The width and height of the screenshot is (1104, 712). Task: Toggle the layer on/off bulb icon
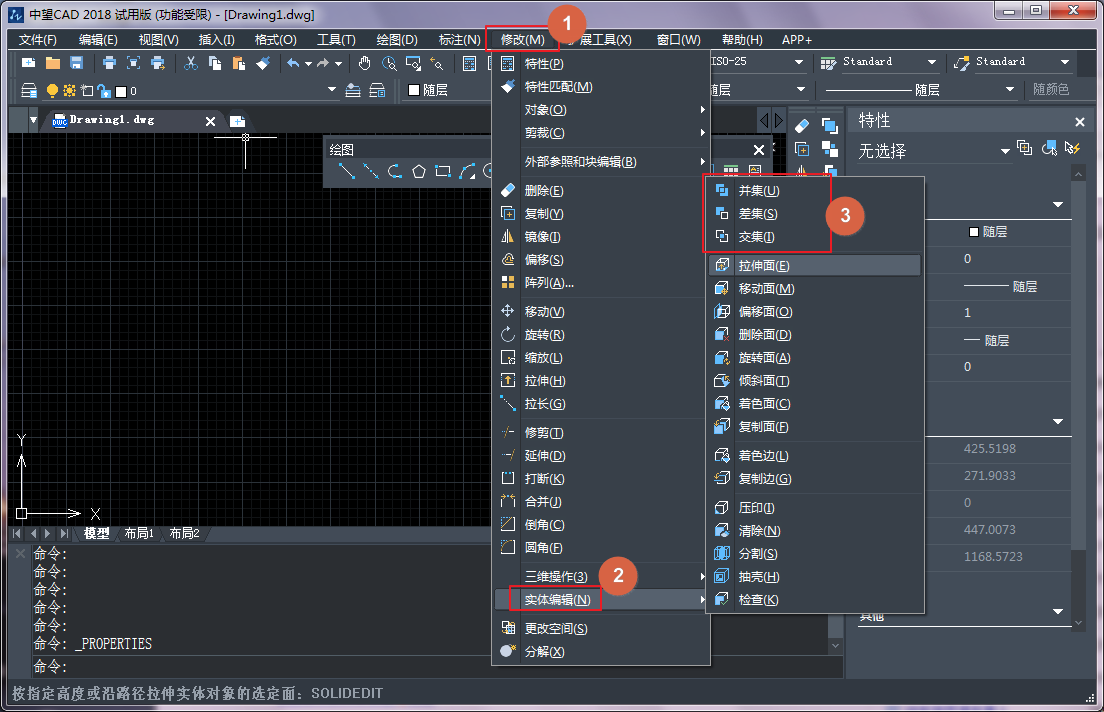[x=51, y=90]
